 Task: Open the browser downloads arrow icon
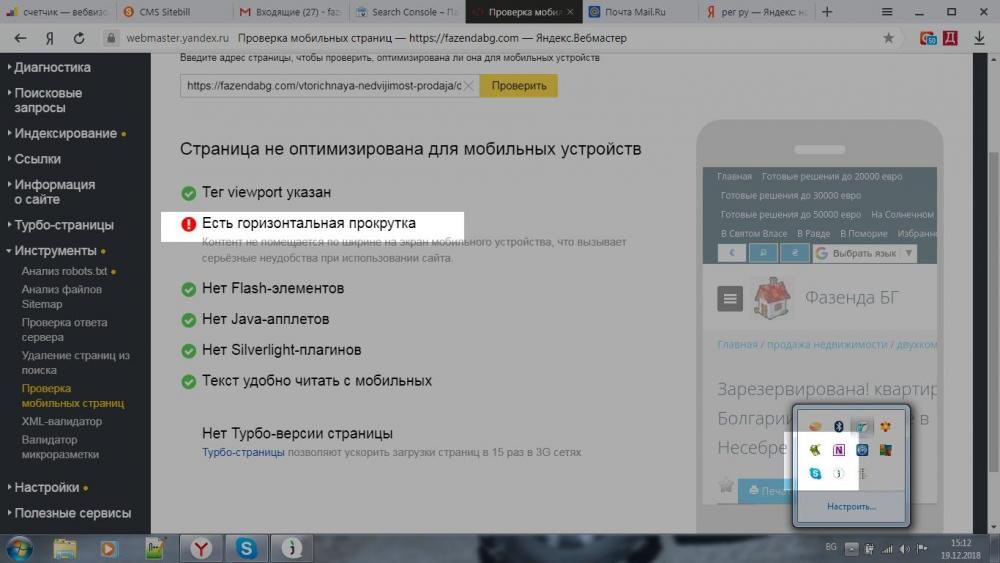pyautogui.click(x=978, y=38)
